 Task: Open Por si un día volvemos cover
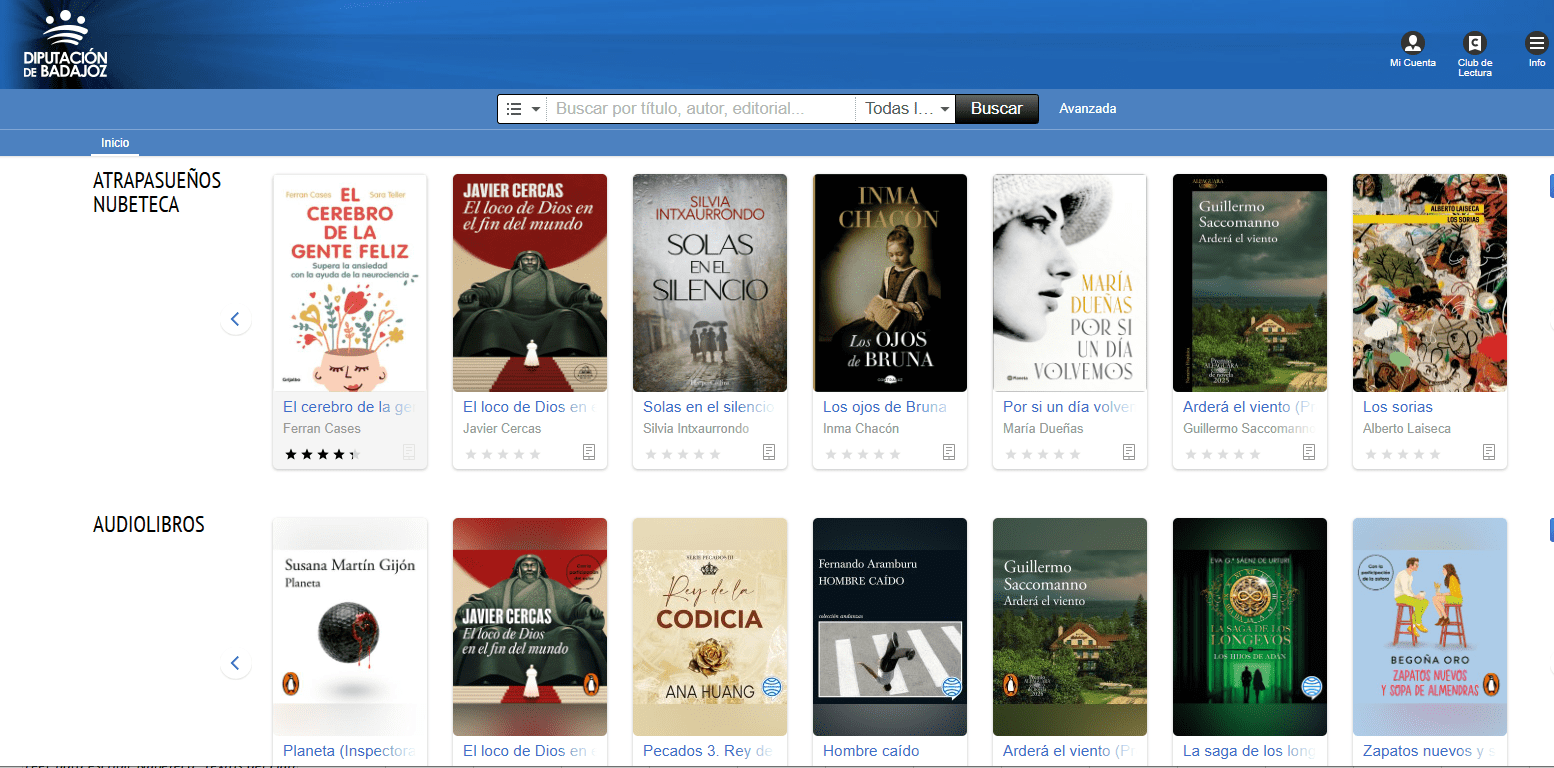pos(1070,283)
